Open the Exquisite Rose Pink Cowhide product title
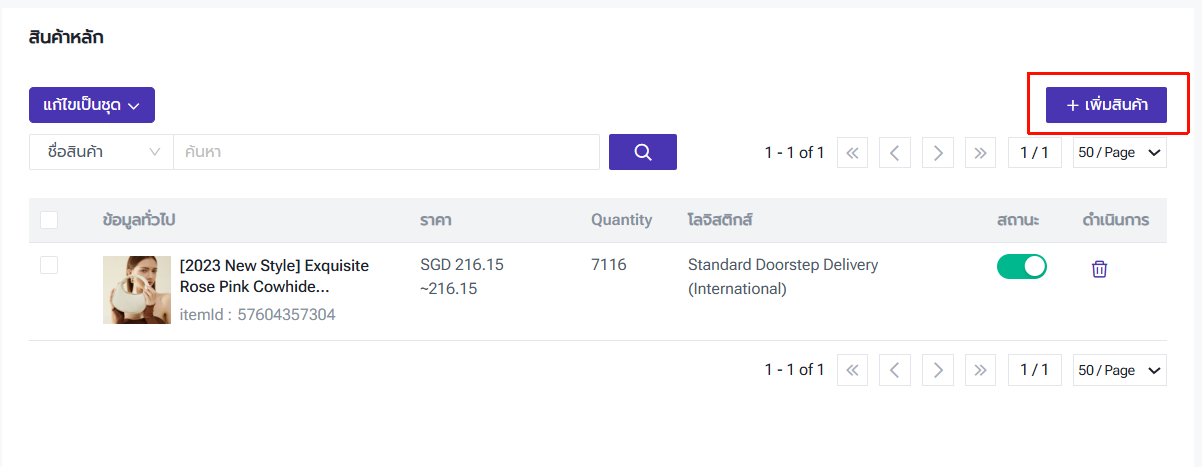 tap(274, 276)
